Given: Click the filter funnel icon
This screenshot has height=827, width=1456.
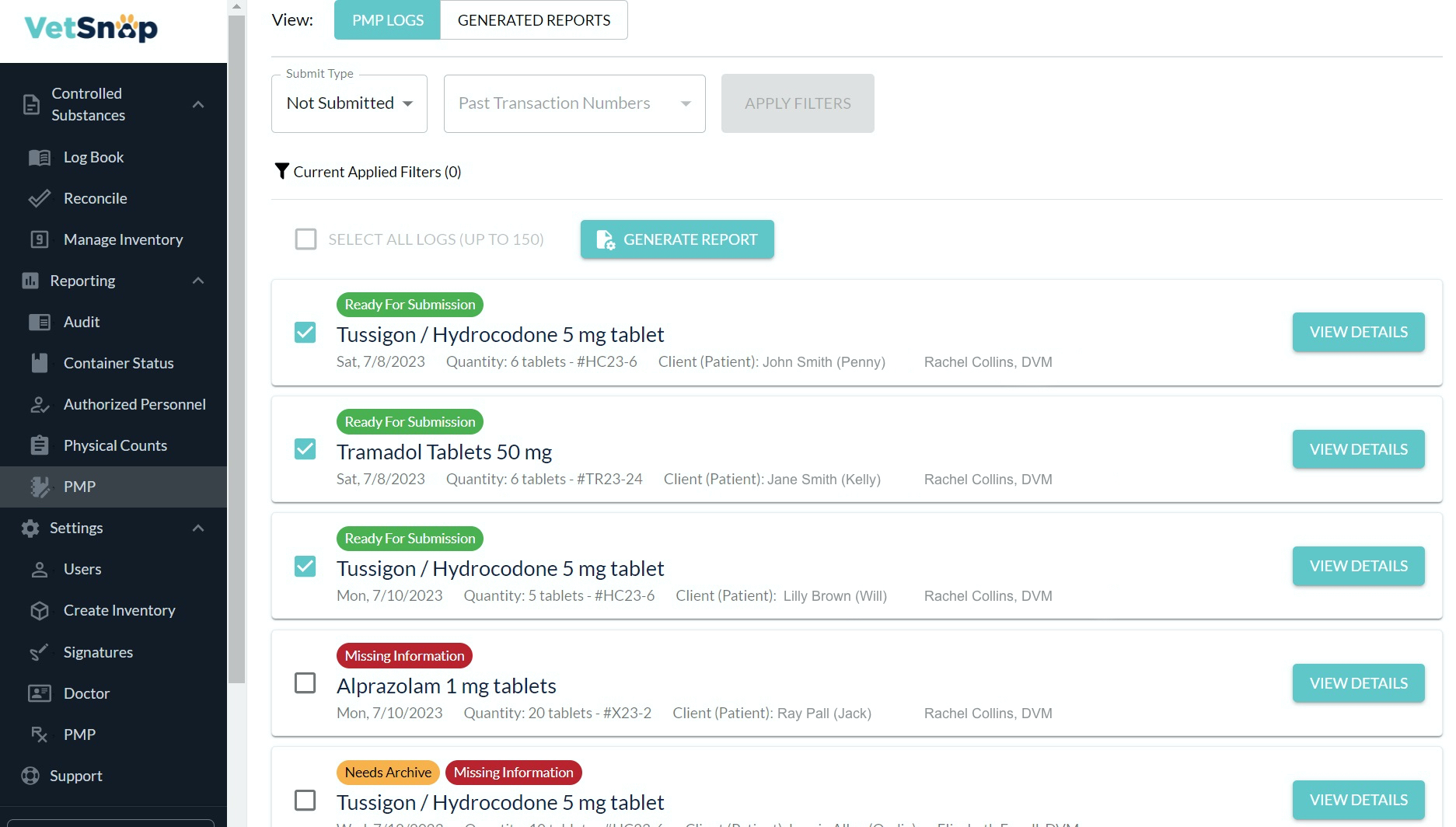Looking at the screenshot, I should point(282,171).
